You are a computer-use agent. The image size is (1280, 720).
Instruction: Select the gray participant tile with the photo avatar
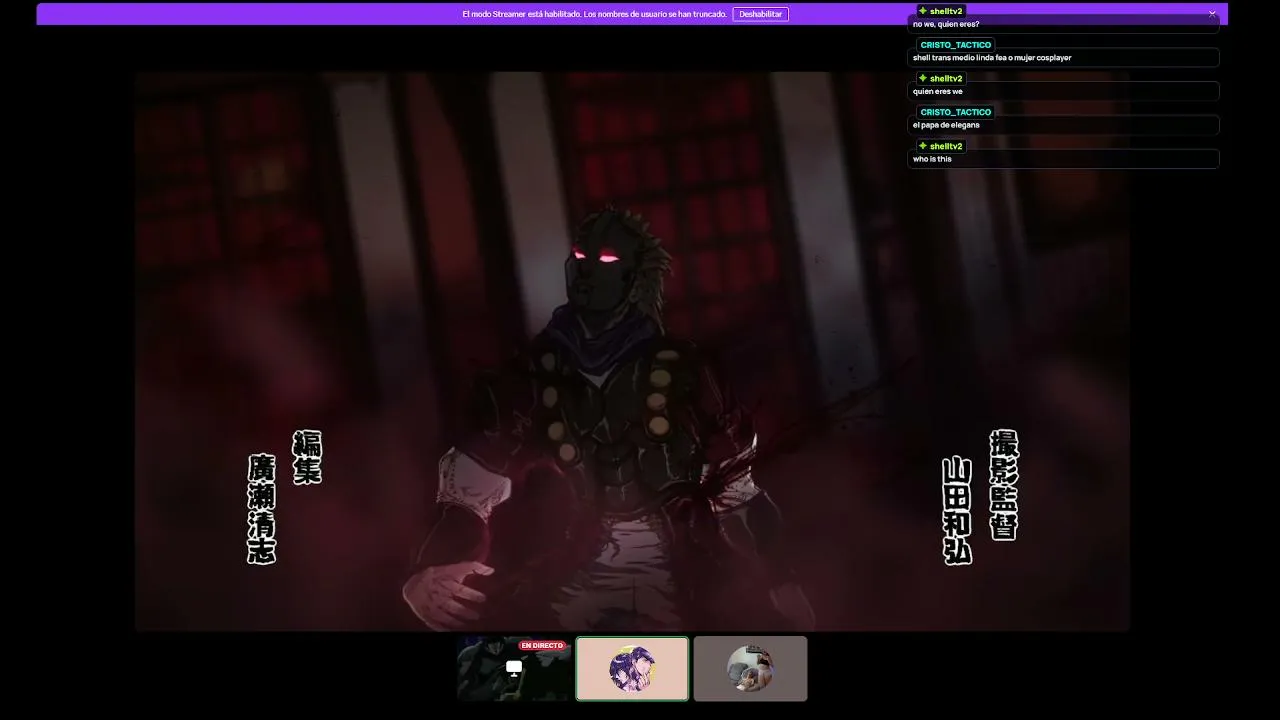750,668
